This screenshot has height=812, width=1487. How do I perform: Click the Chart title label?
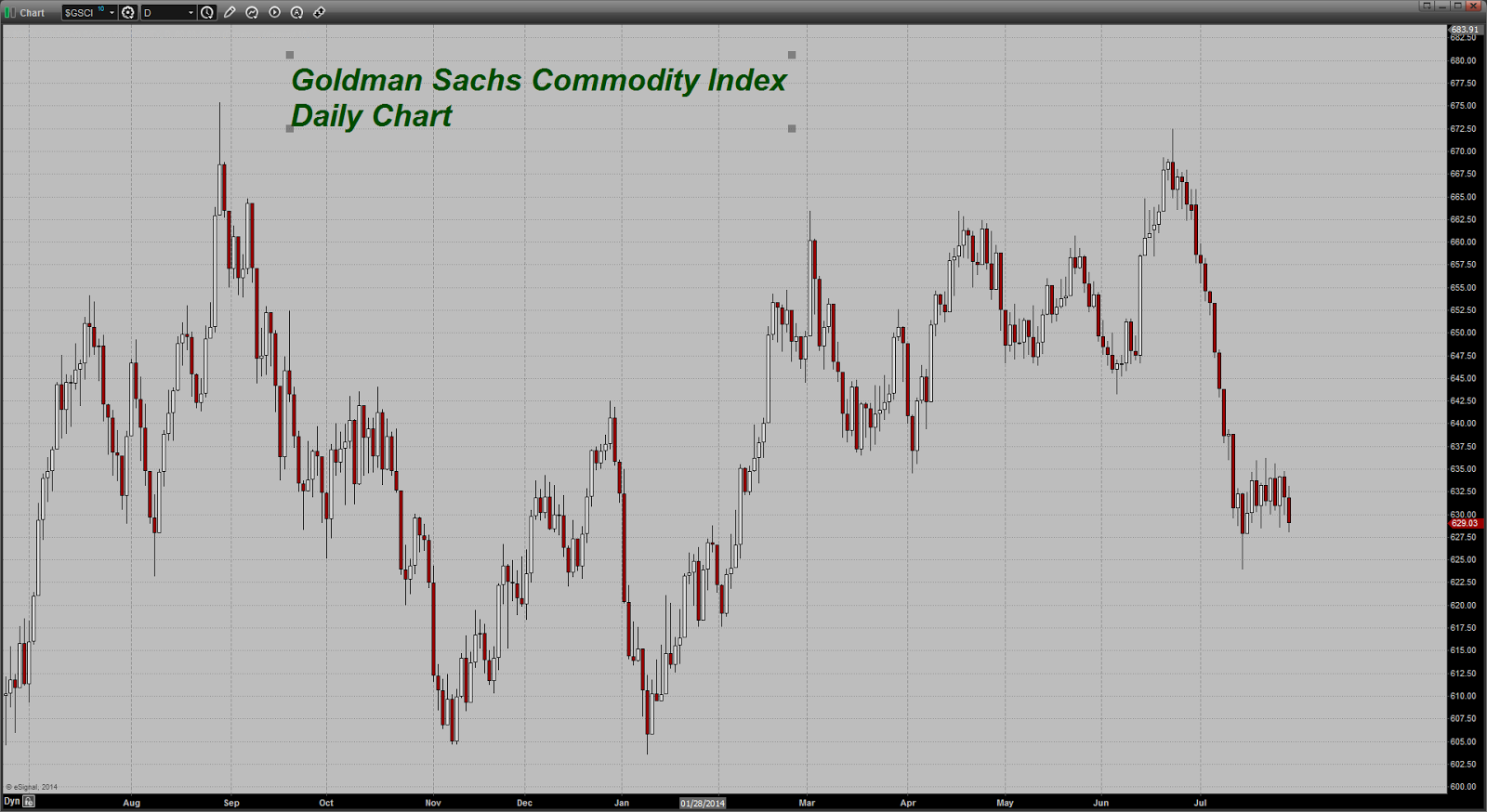[x=33, y=13]
